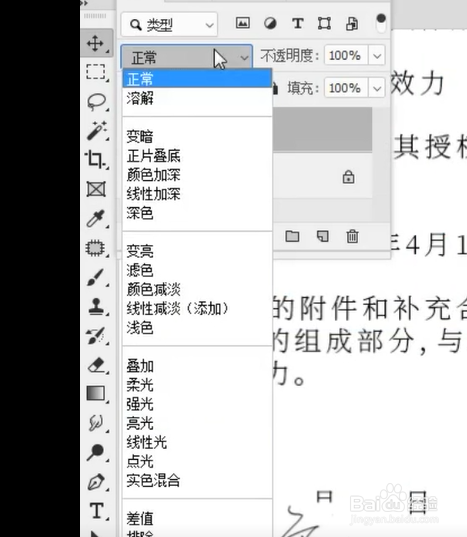Select the History Brush tool

pos(96,336)
